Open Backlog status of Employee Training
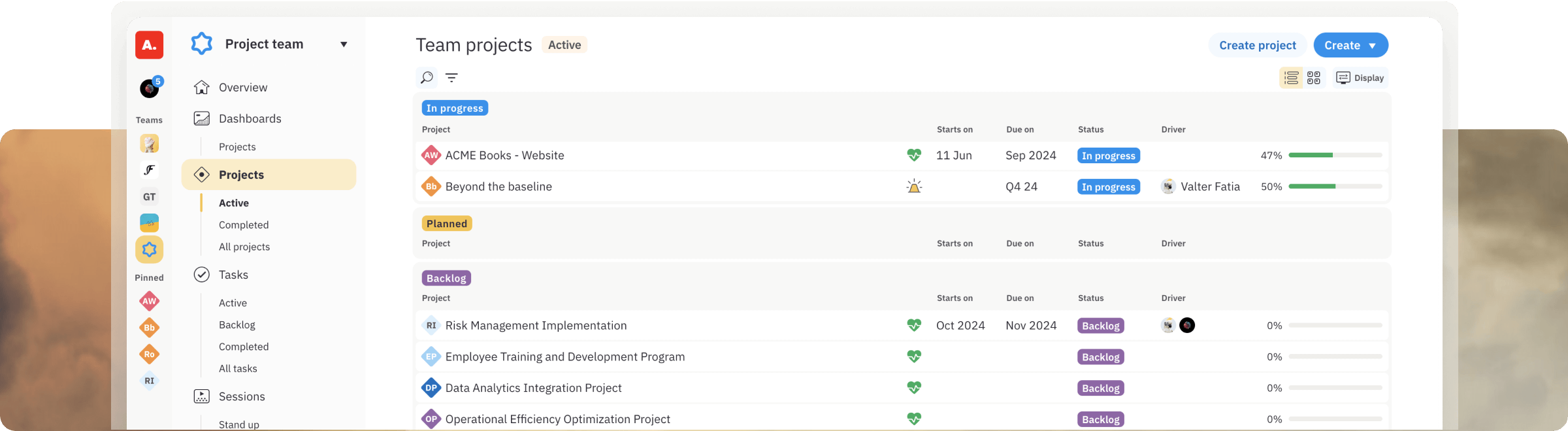Image resolution: width=1568 pixels, height=431 pixels. pos(1101,357)
